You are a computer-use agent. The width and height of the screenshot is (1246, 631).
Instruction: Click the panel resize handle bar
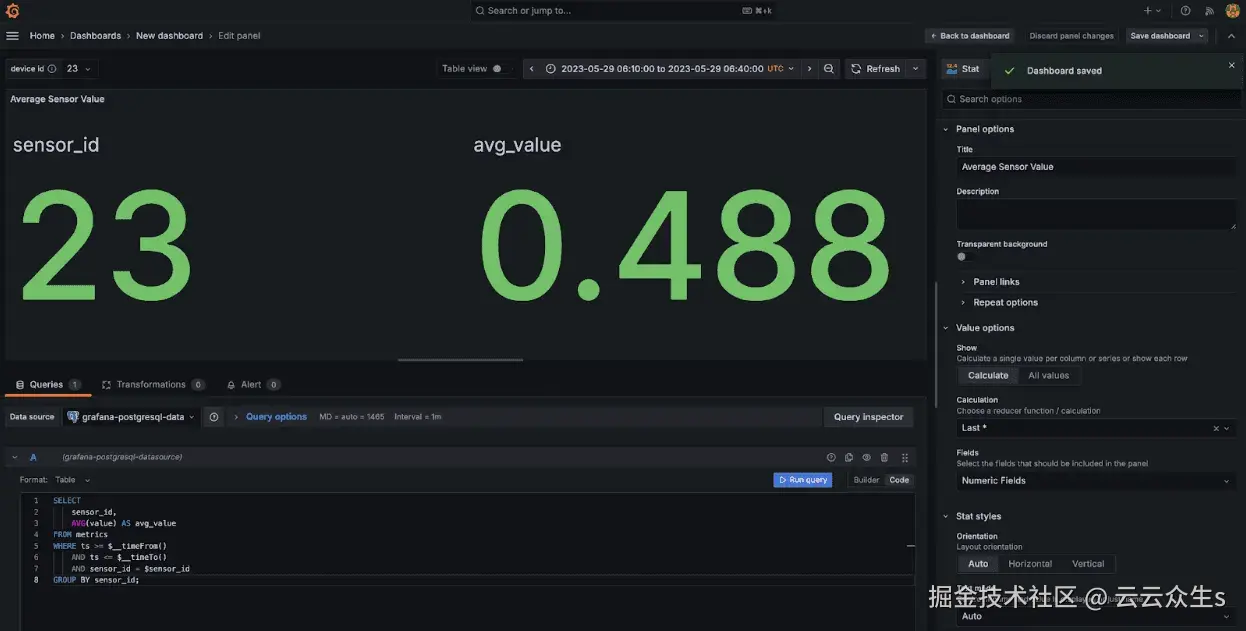tap(460, 360)
